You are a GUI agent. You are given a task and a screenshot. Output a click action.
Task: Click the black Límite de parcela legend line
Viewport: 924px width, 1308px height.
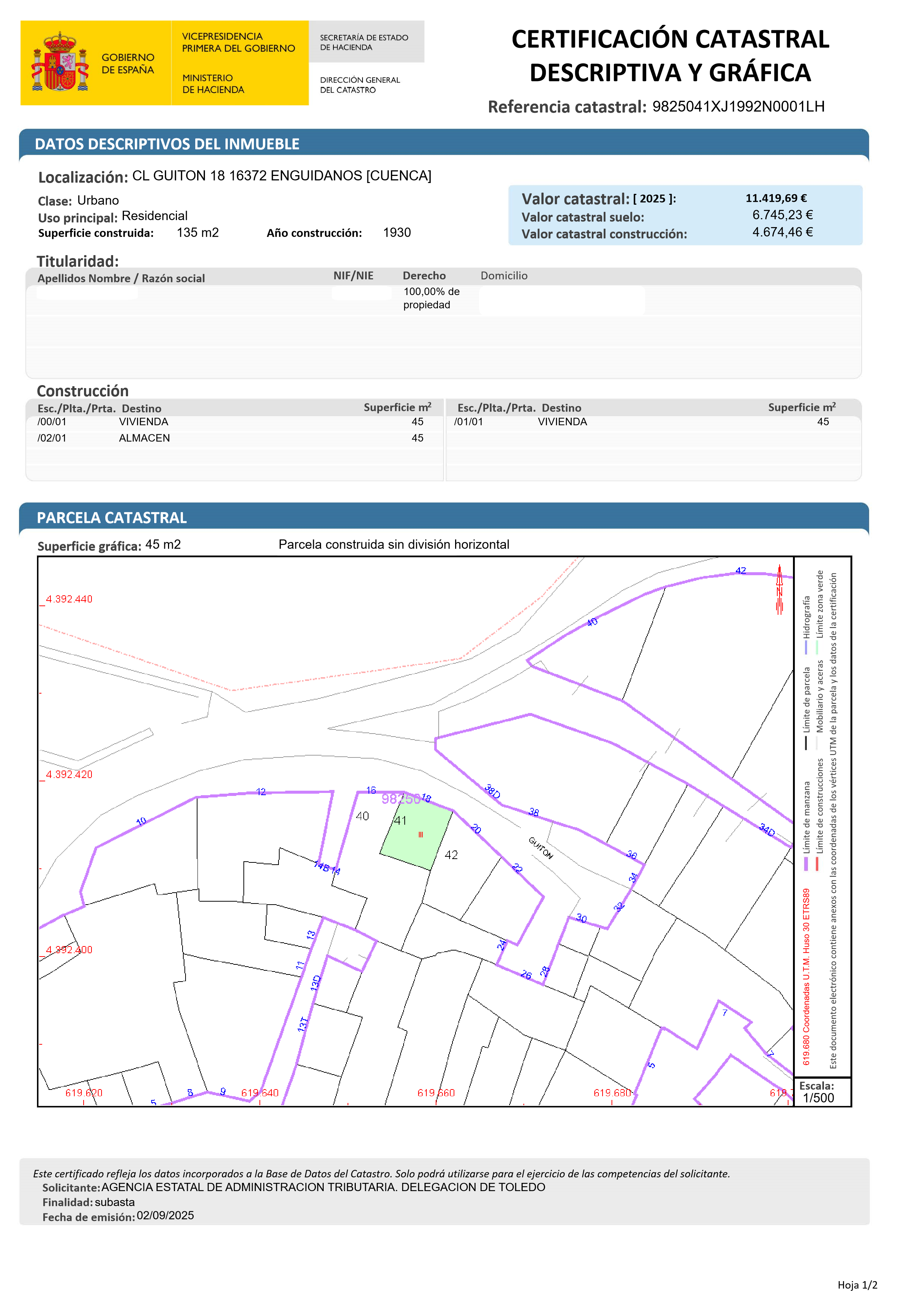(806, 743)
